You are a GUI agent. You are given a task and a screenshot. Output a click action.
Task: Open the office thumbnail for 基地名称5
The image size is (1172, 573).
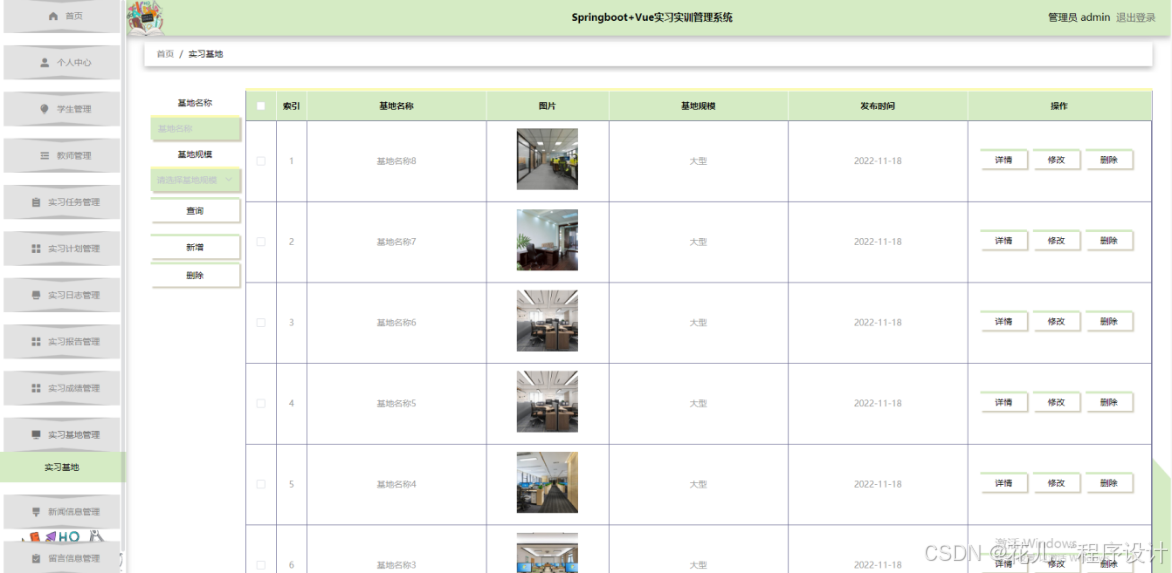547,401
